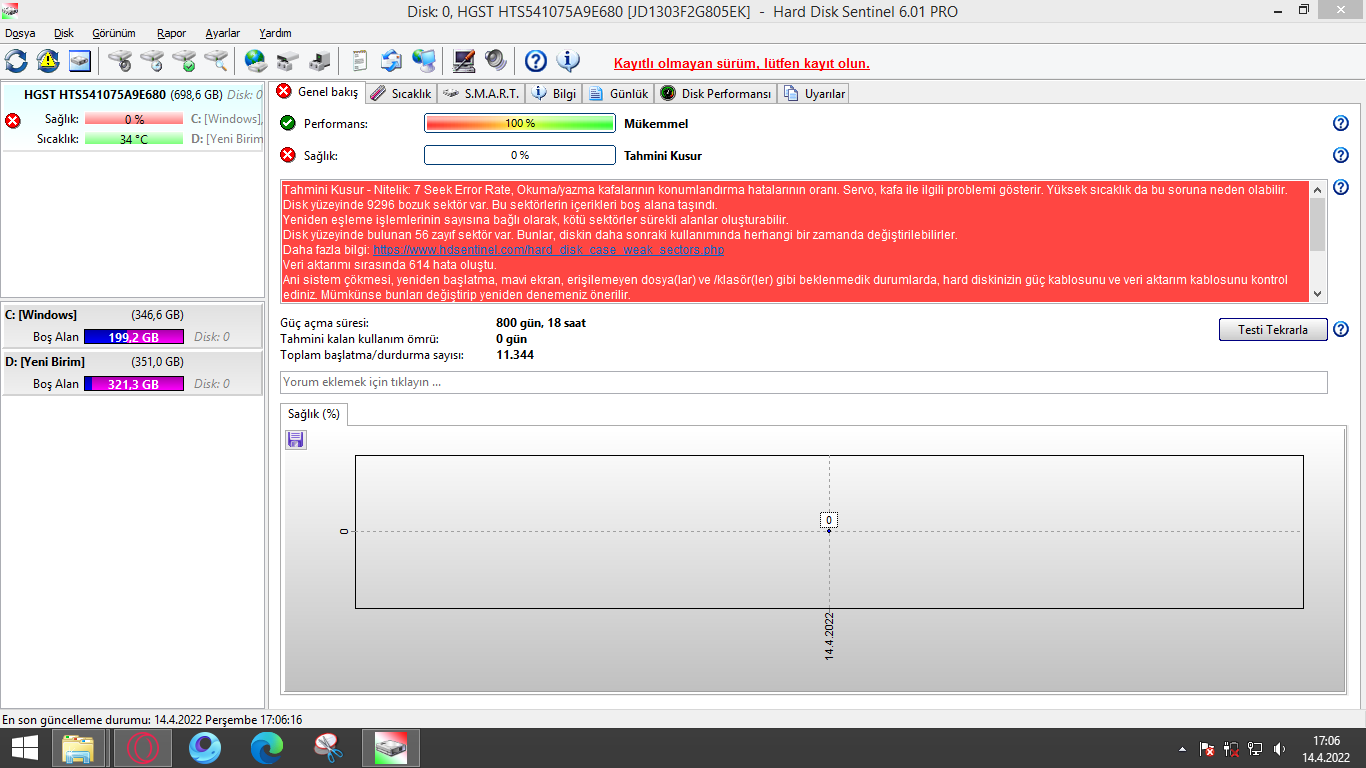Click the envelope with blue arrows toolbar icon

[x=392, y=61]
